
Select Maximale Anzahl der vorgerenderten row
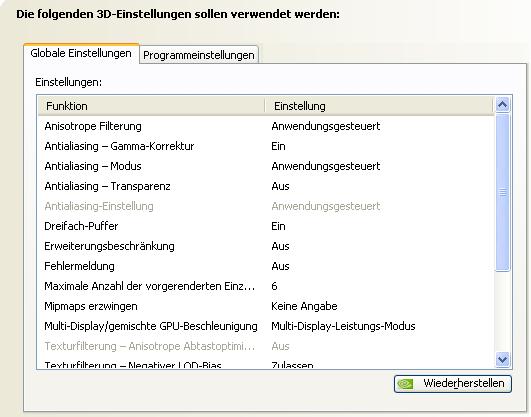(x=266, y=286)
